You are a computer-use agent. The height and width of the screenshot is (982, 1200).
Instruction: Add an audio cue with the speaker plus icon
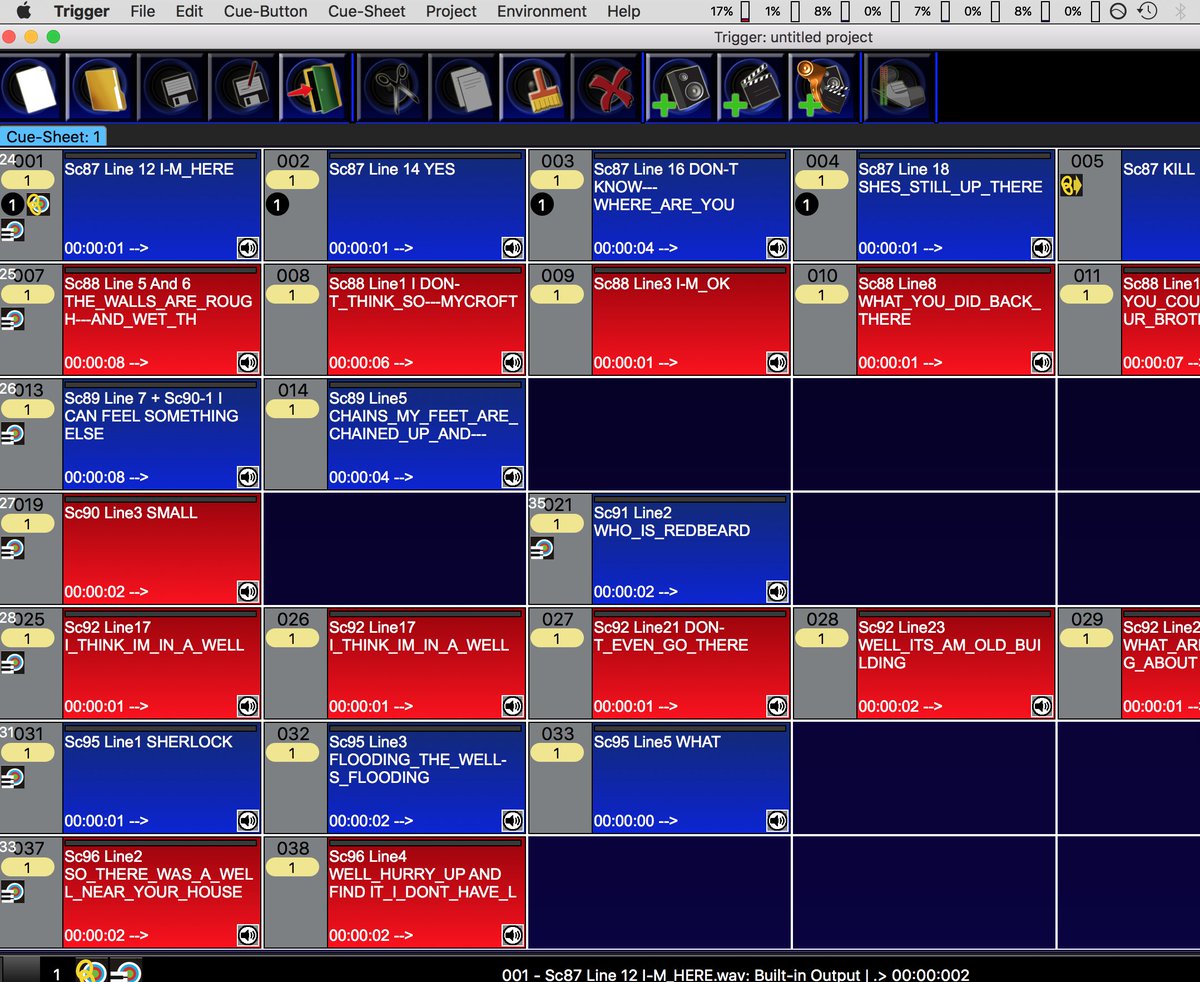pos(680,87)
